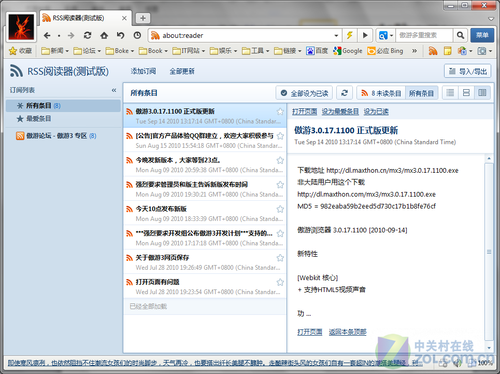Image resolution: width=500 pixels, height=374 pixels.
Task: Click the browser forward arrow
Action: (x=71, y=35)
